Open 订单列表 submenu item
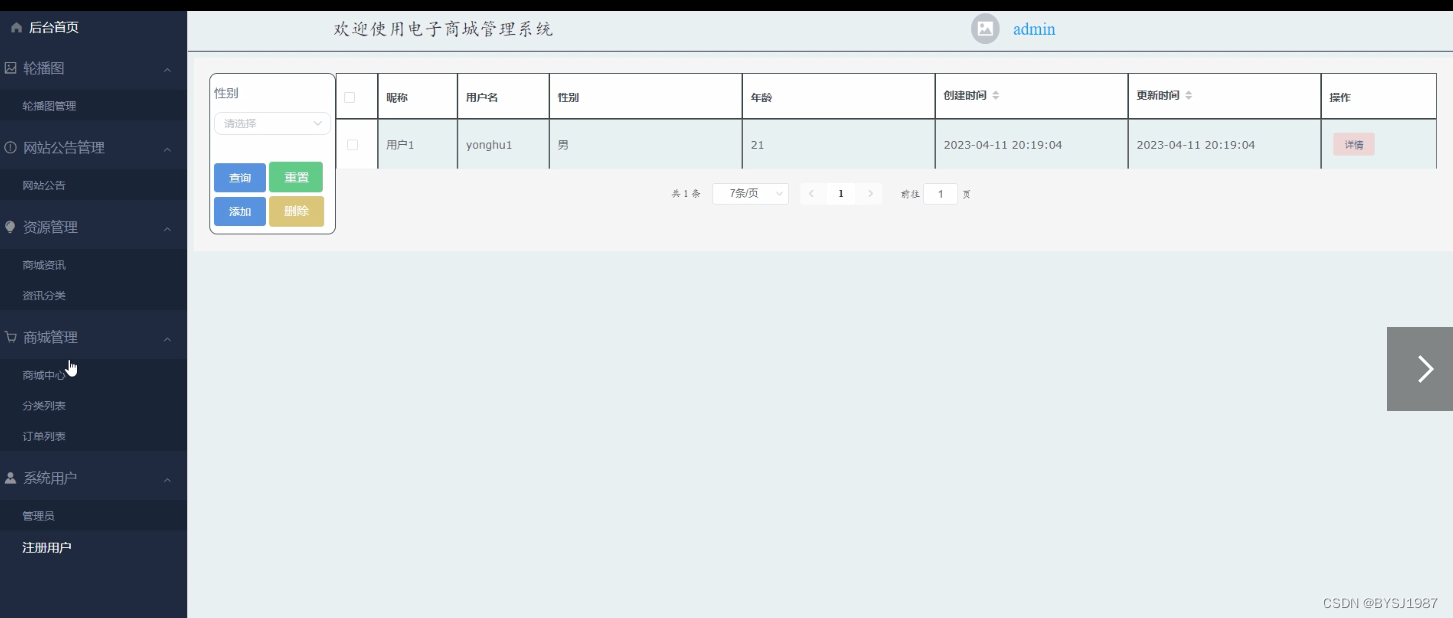The height and width of the screenshot is (618, 1453). 44,437
